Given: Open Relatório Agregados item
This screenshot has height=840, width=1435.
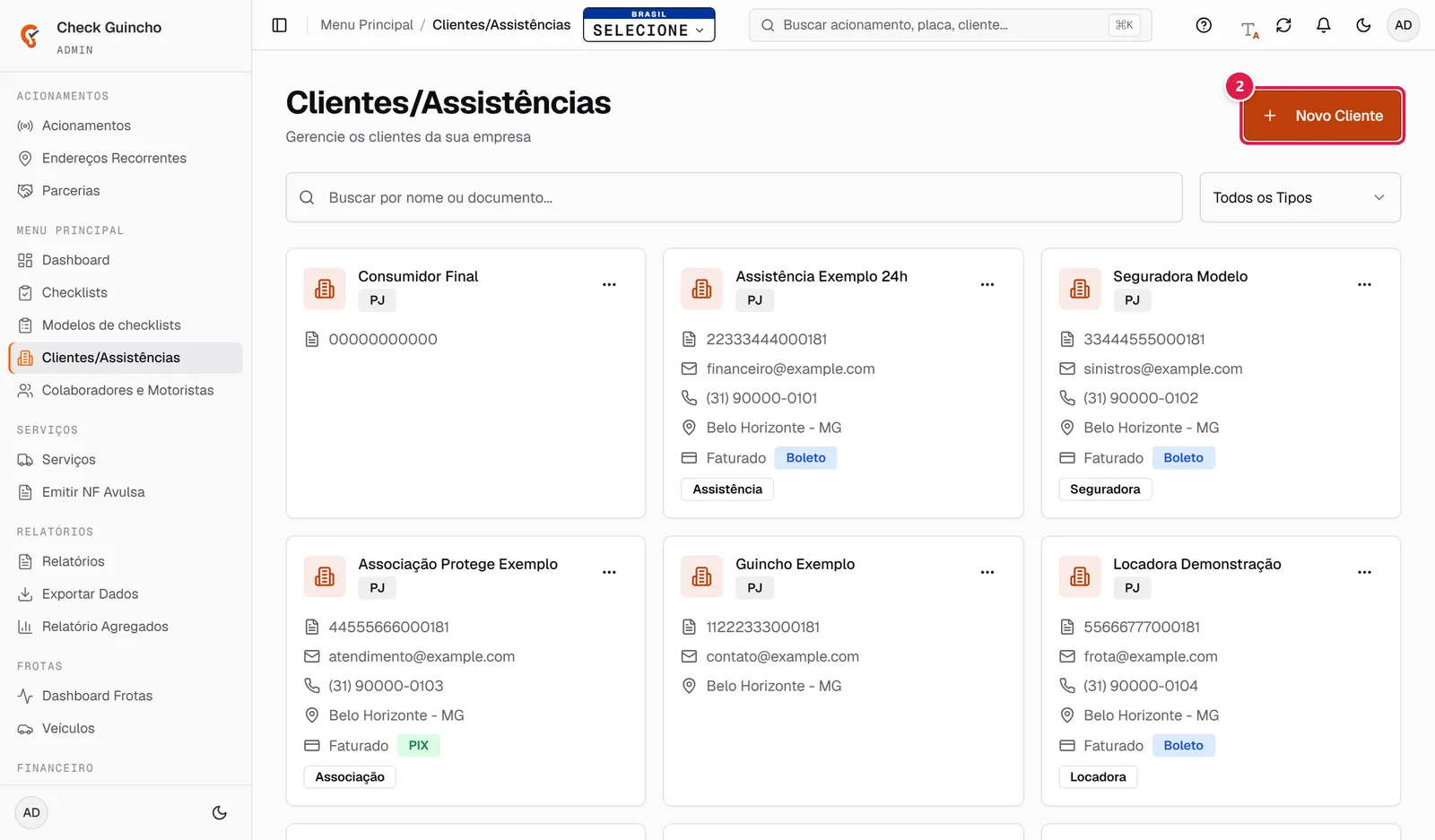Looking at the screenshot, I should click(x=126, y=627).
